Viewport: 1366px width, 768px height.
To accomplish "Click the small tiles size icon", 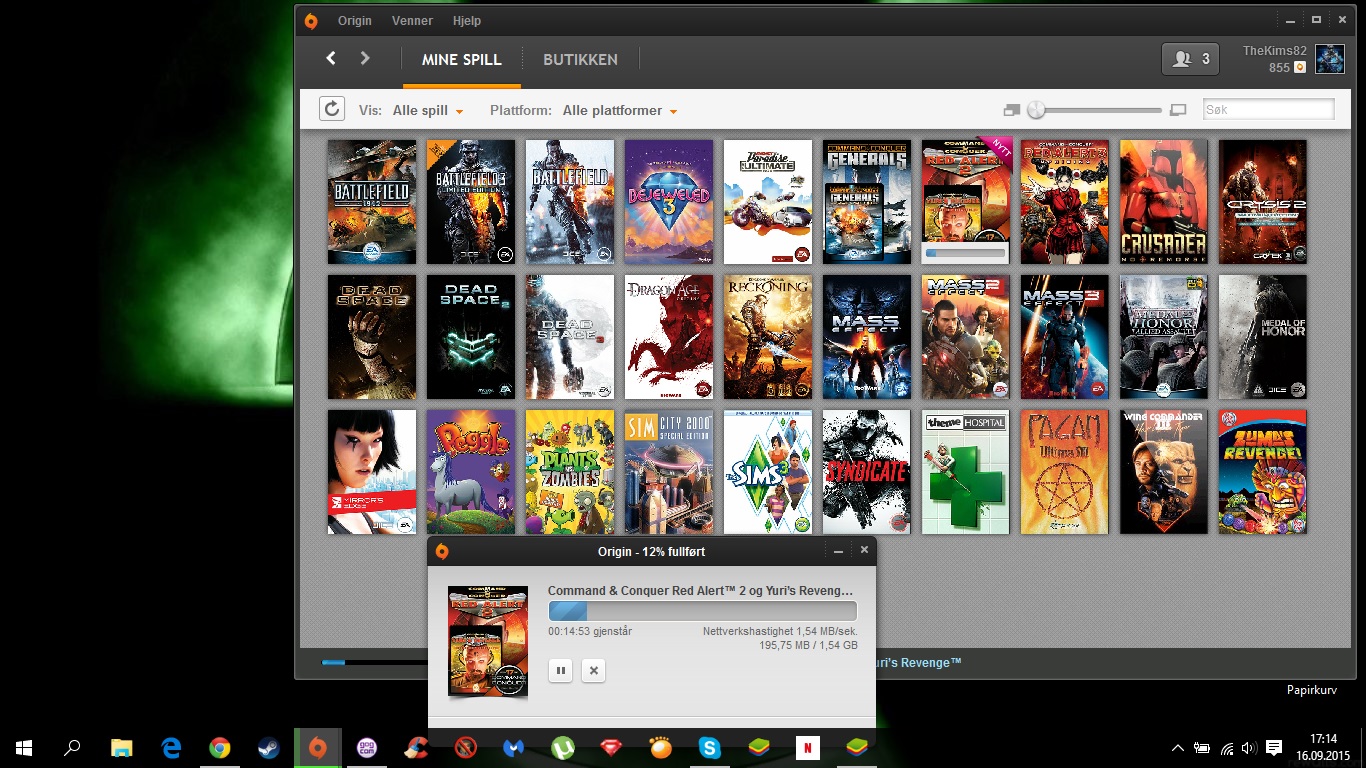I will point(1011,110).
